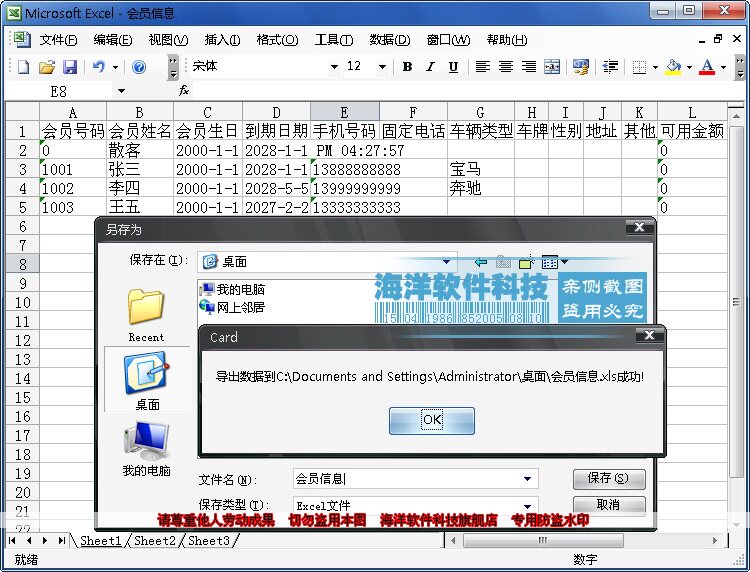
Task: Select 我的电脑 icon in places bar
Action: pos(146,449)
